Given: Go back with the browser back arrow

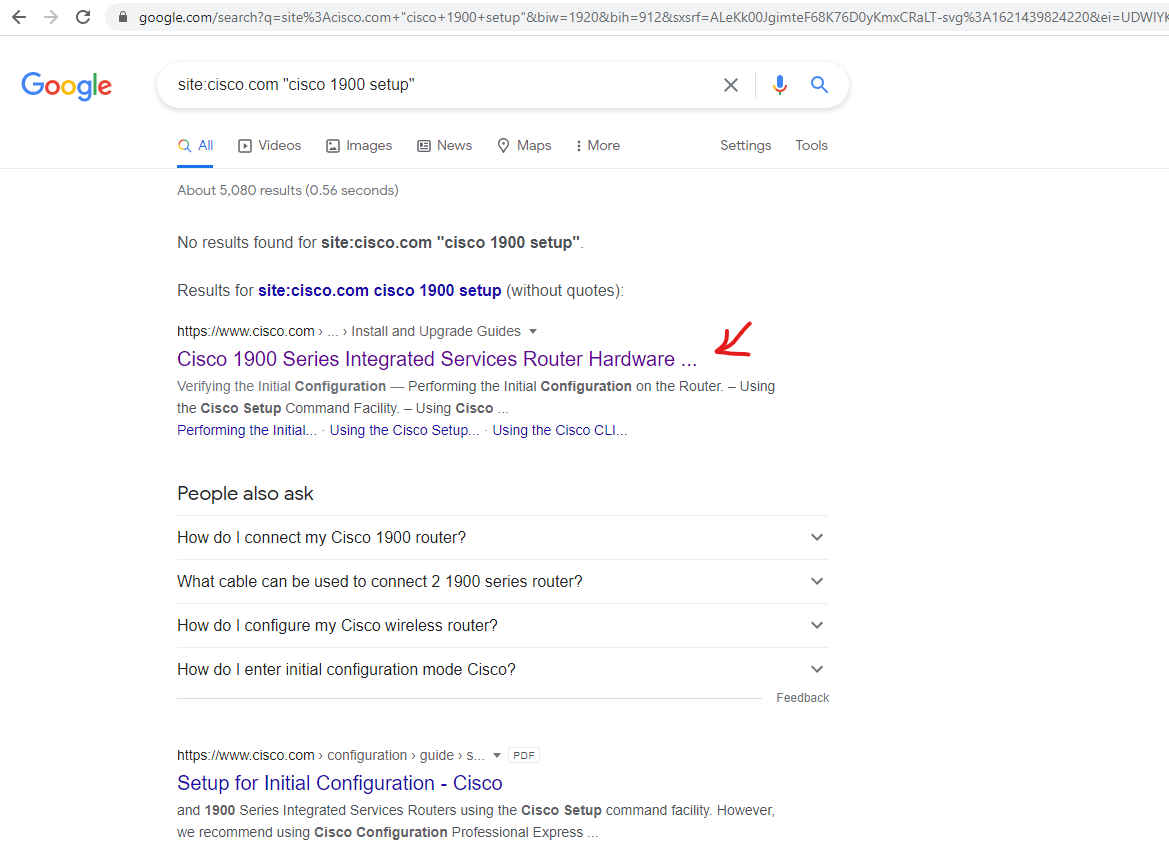Looking at the screenshot, I should (19, 17).
